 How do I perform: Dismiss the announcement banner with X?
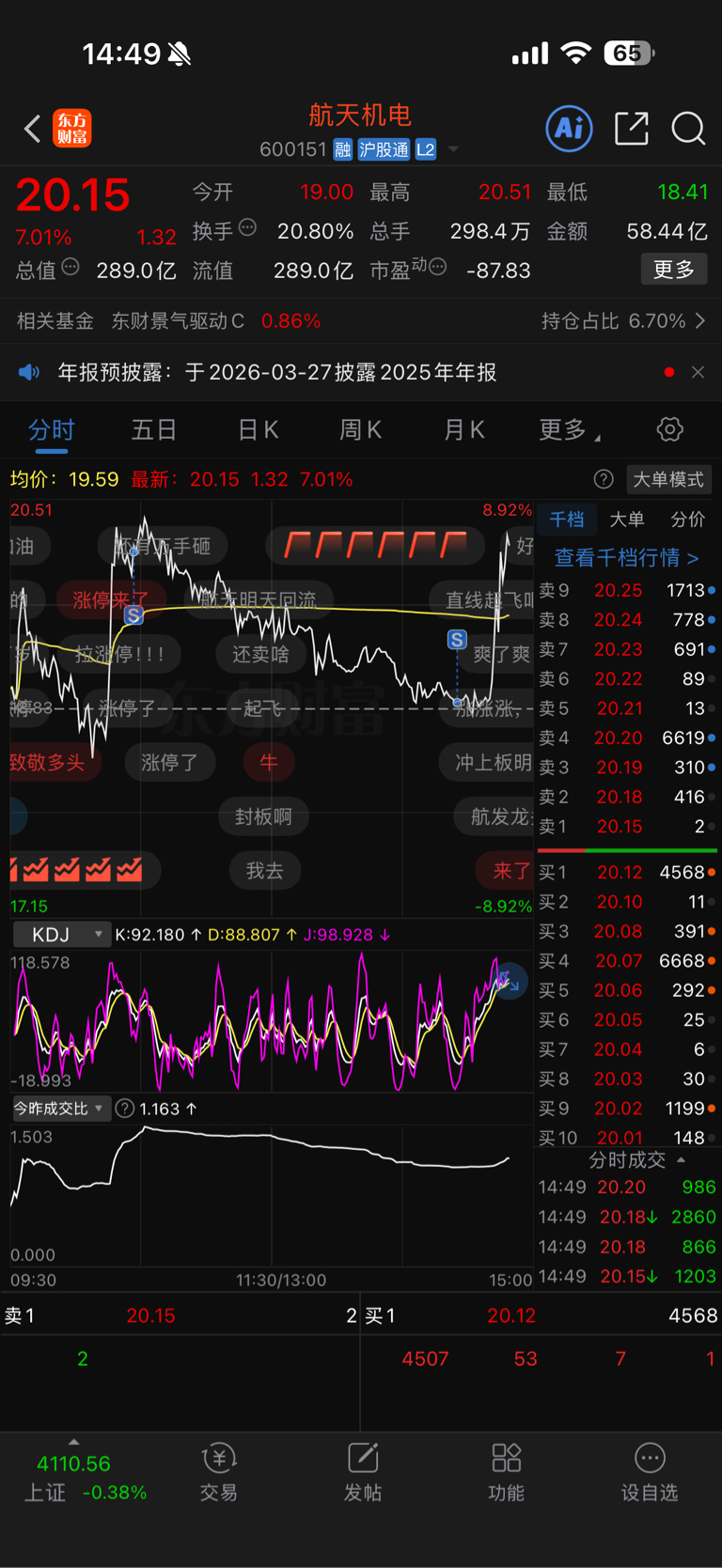[x=698, y=373]
